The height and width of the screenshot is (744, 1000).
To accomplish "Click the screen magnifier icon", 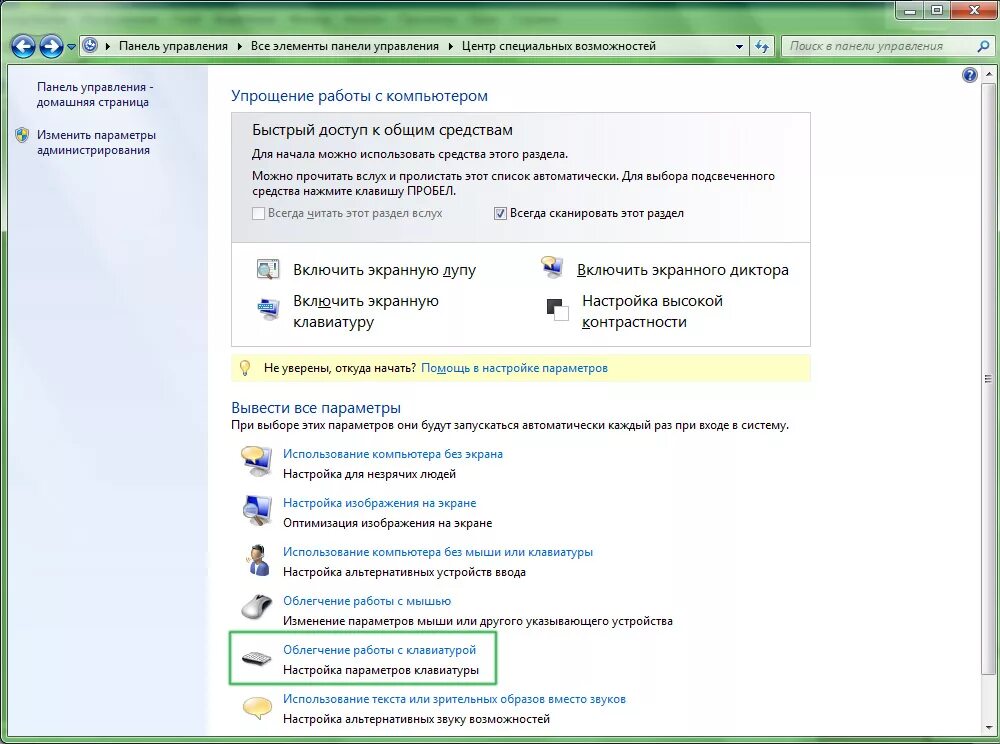I will [x=268, y=269].
